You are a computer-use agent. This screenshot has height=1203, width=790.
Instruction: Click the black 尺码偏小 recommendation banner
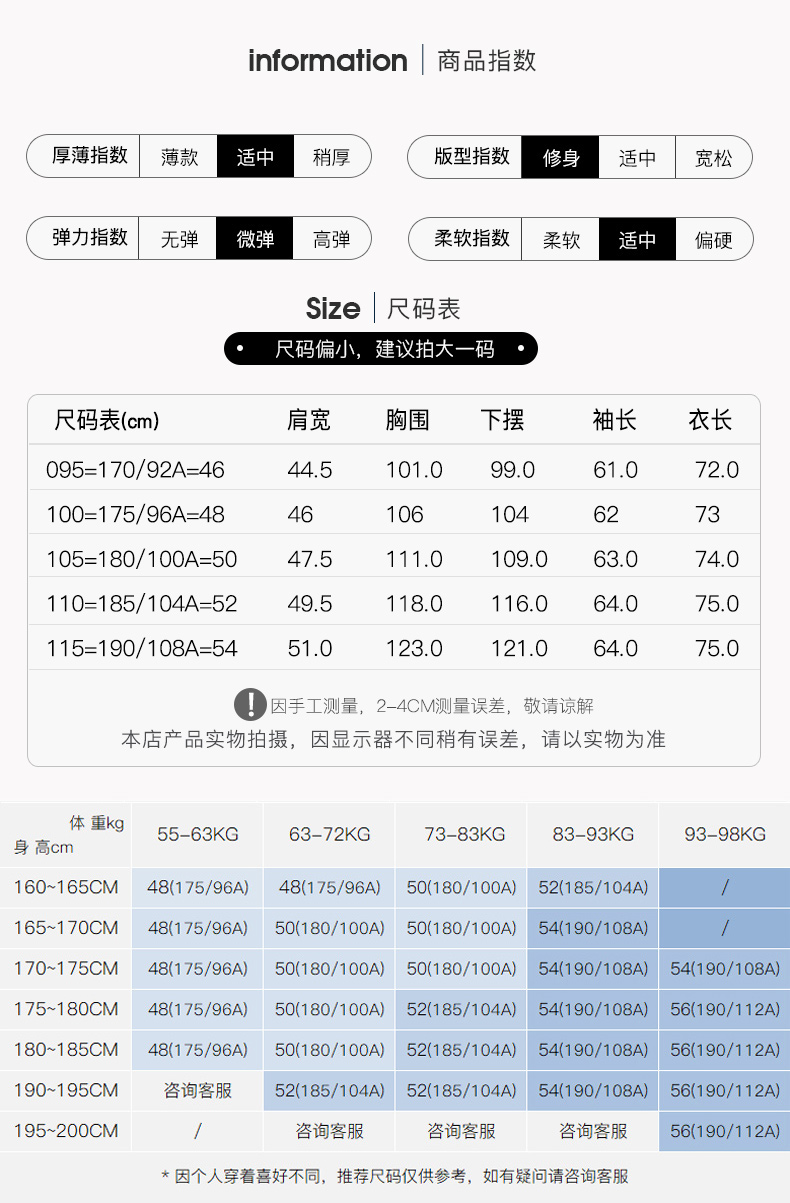click(x=381, y=349)
